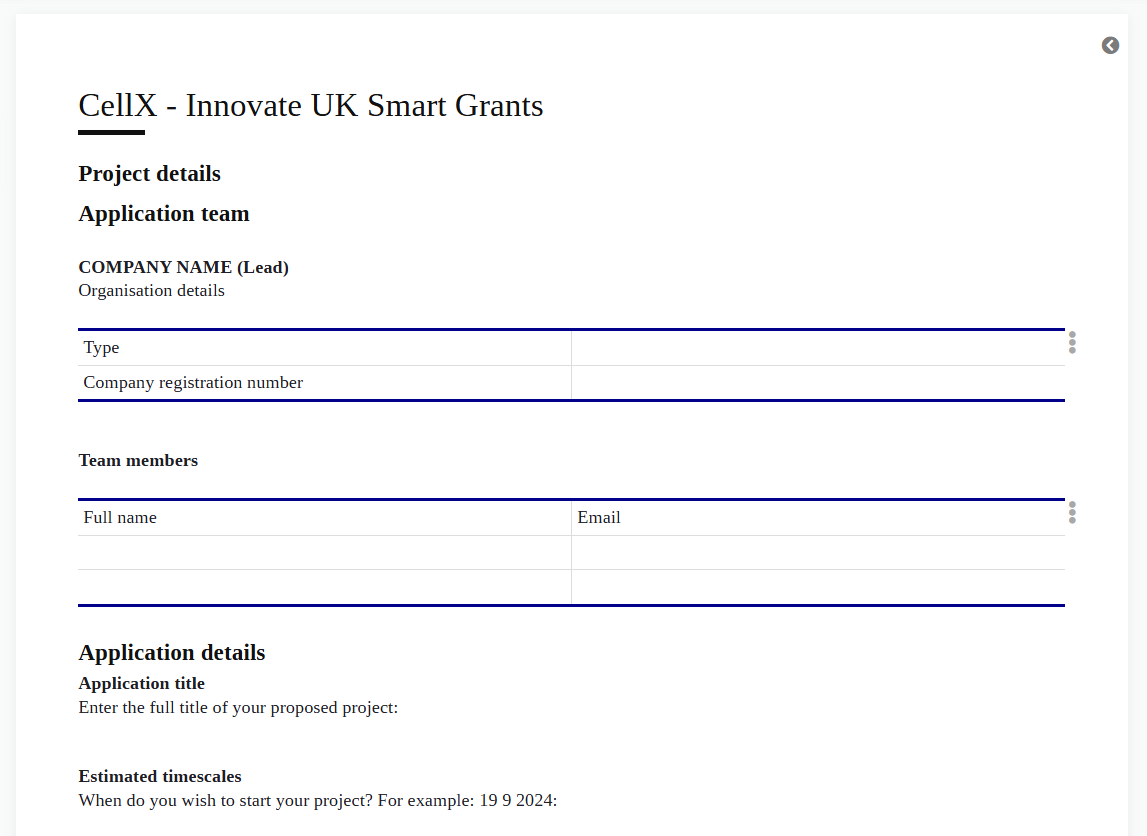
Task: Click the Email column header
Action: 817,518
